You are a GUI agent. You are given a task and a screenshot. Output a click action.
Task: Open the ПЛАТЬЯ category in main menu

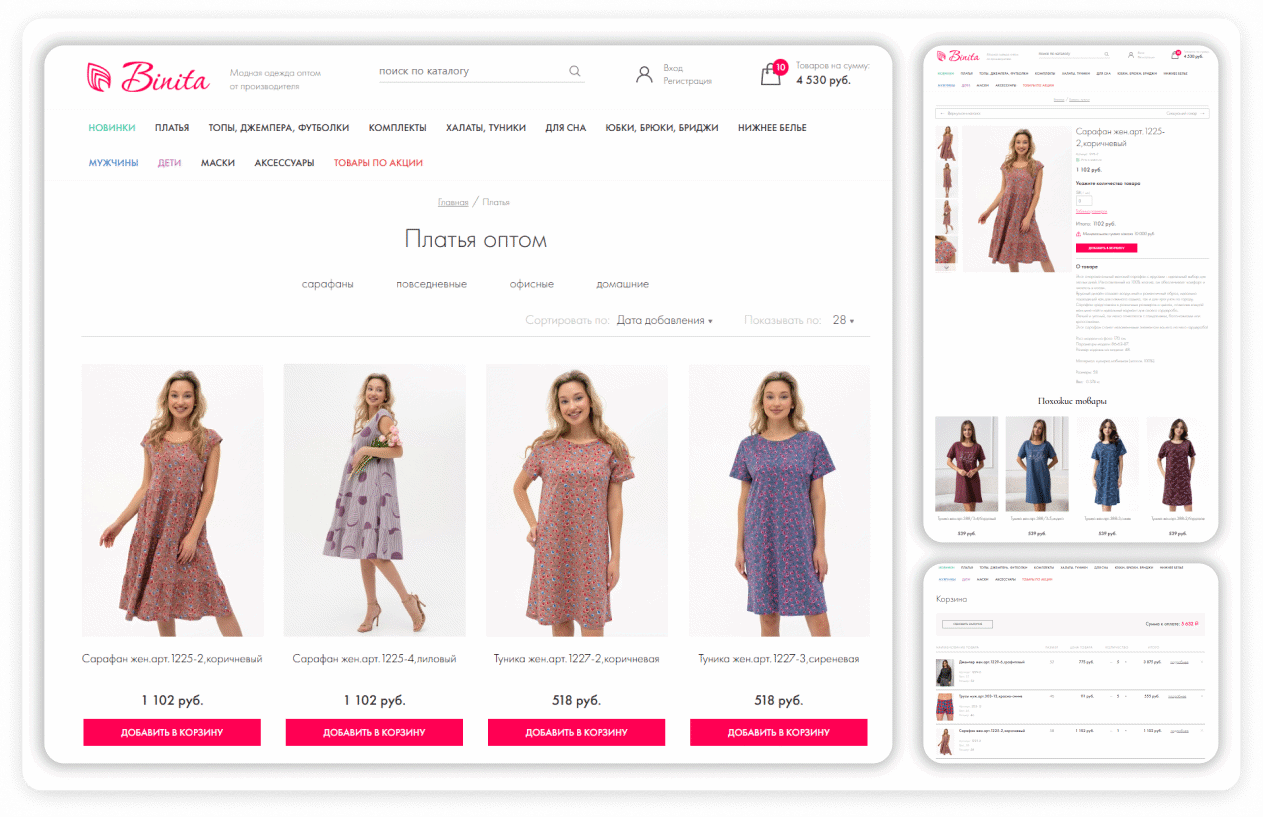click(x=172, y=128)
